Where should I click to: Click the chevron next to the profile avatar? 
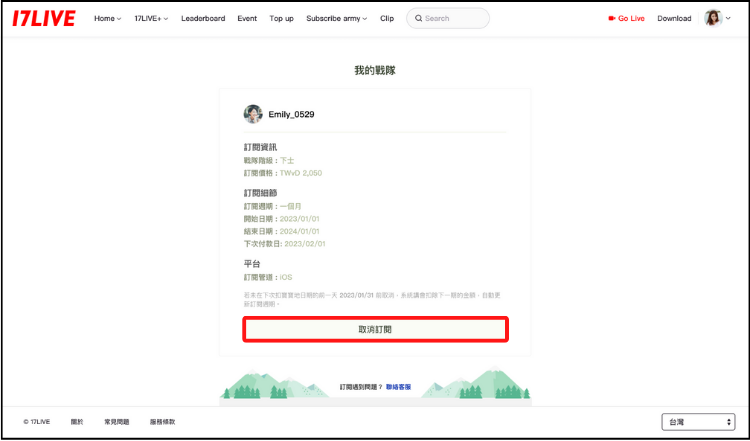pyautogui.click(x=729, y=19)
